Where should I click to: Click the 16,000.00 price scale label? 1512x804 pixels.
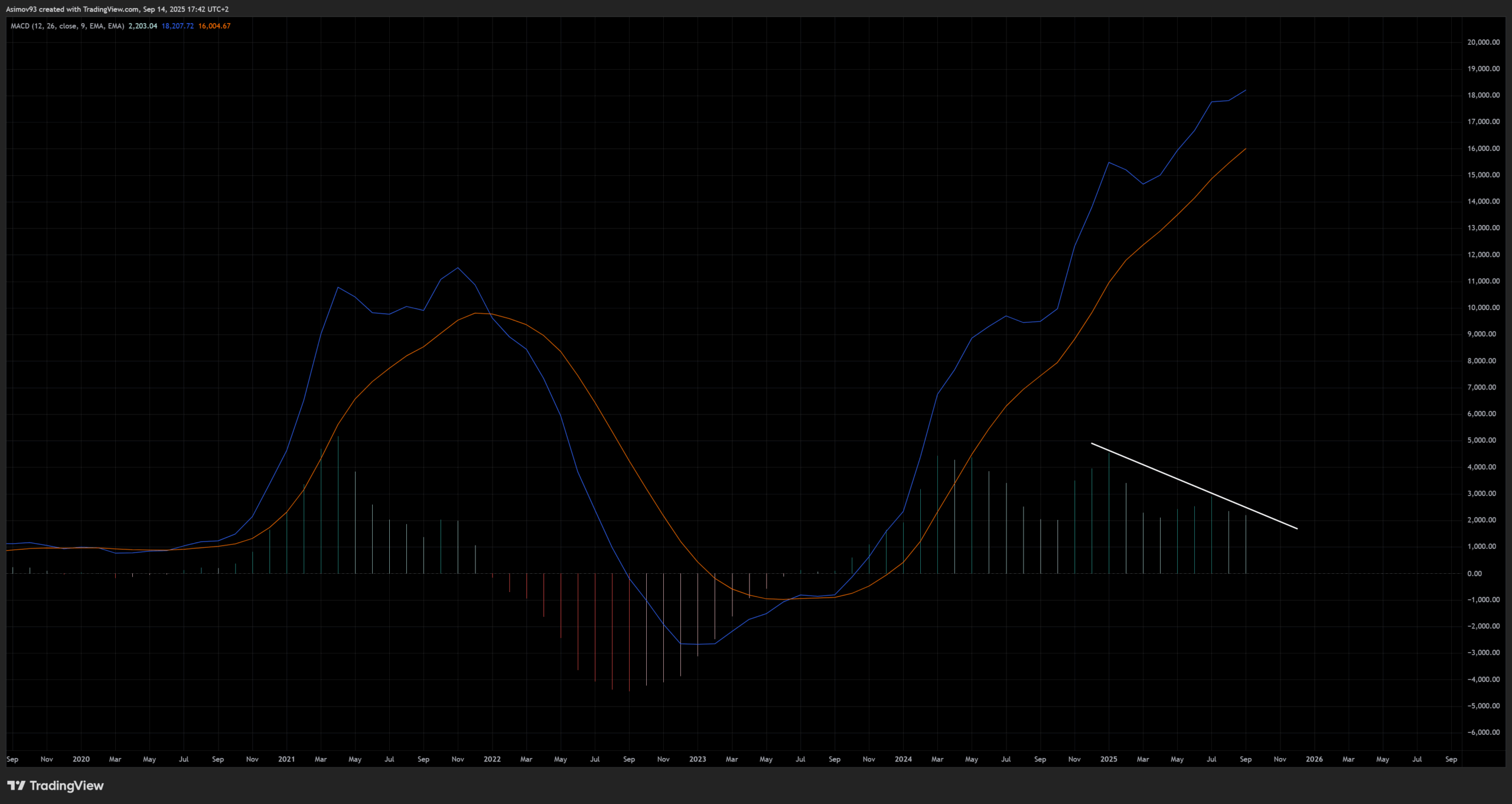(x=1483, y=149)
